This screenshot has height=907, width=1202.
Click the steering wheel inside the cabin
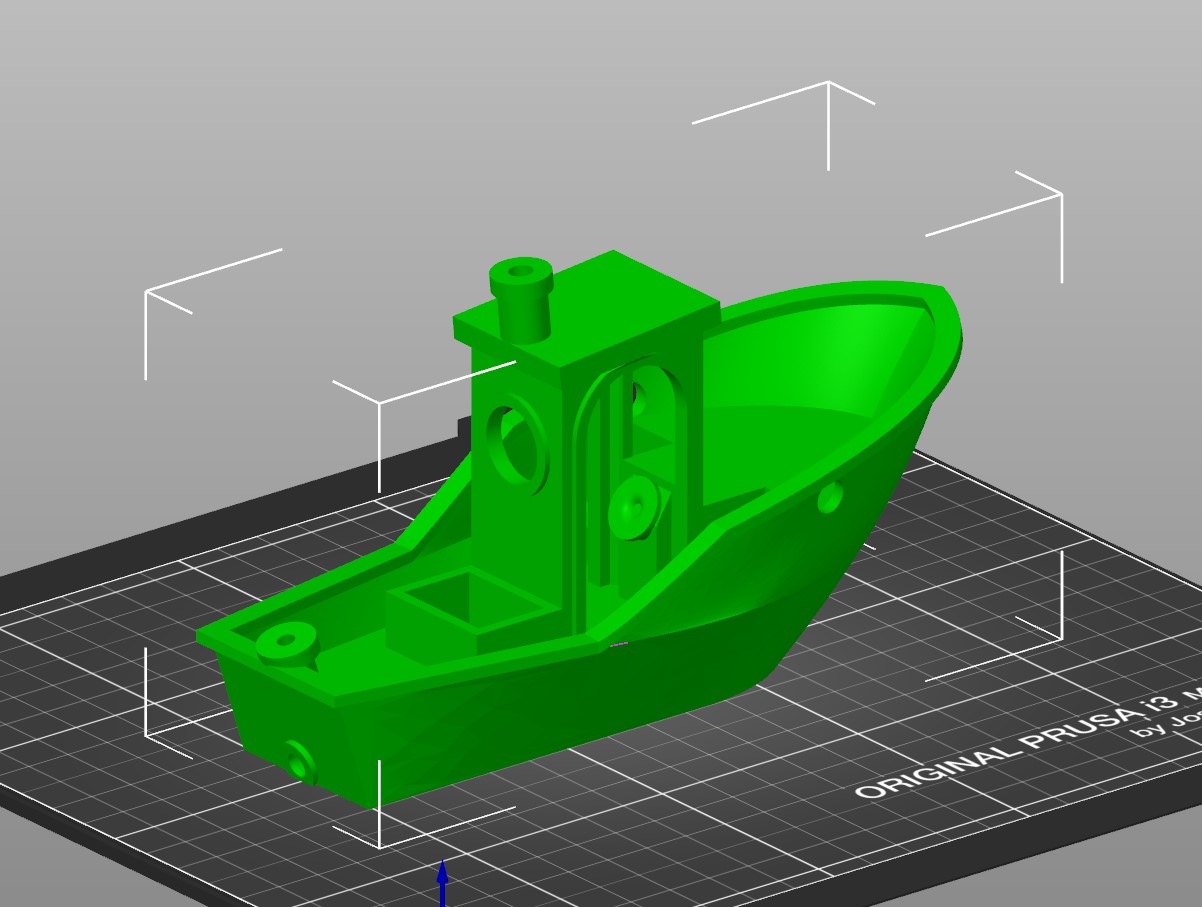coord(633,507)
